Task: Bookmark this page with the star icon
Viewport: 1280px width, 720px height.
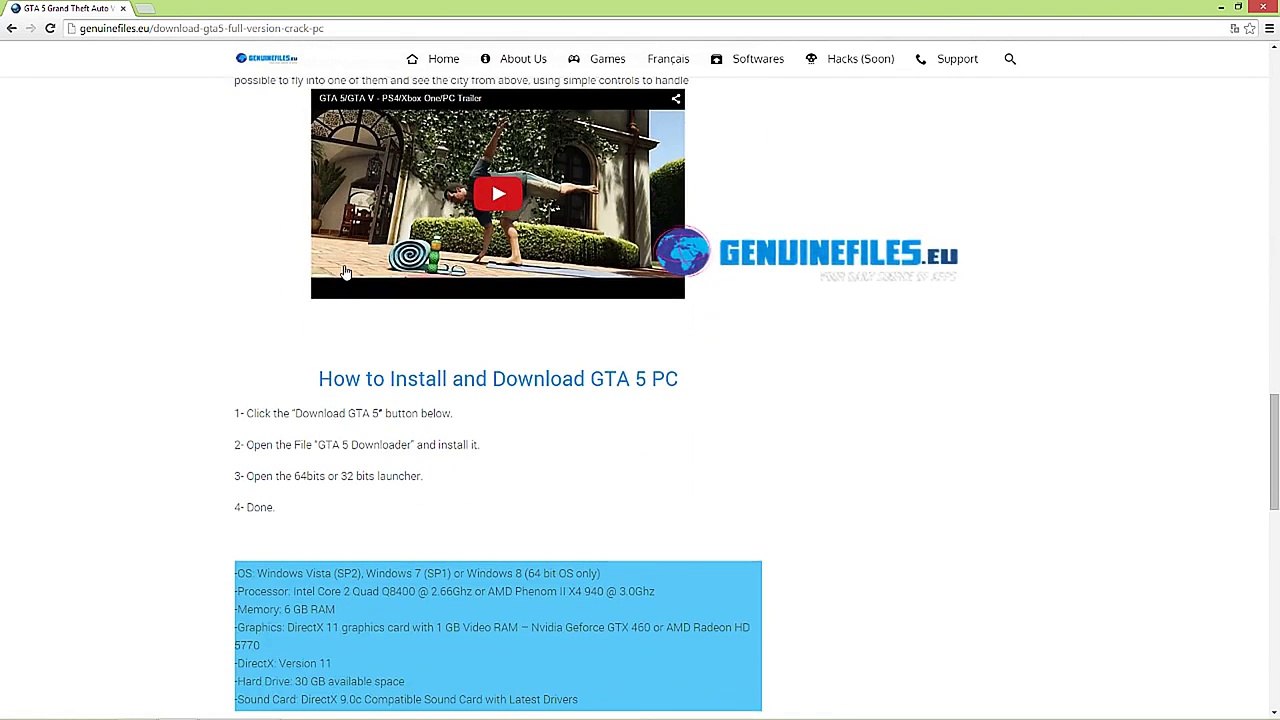Action: [1250, 28]
